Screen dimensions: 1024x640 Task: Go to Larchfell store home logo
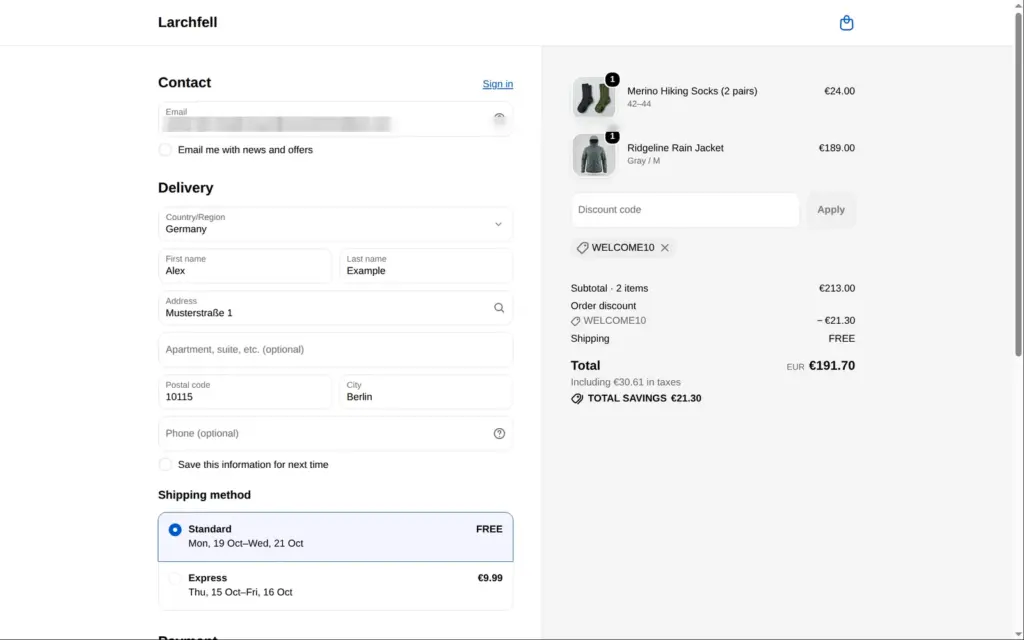[x=187, y=22]
